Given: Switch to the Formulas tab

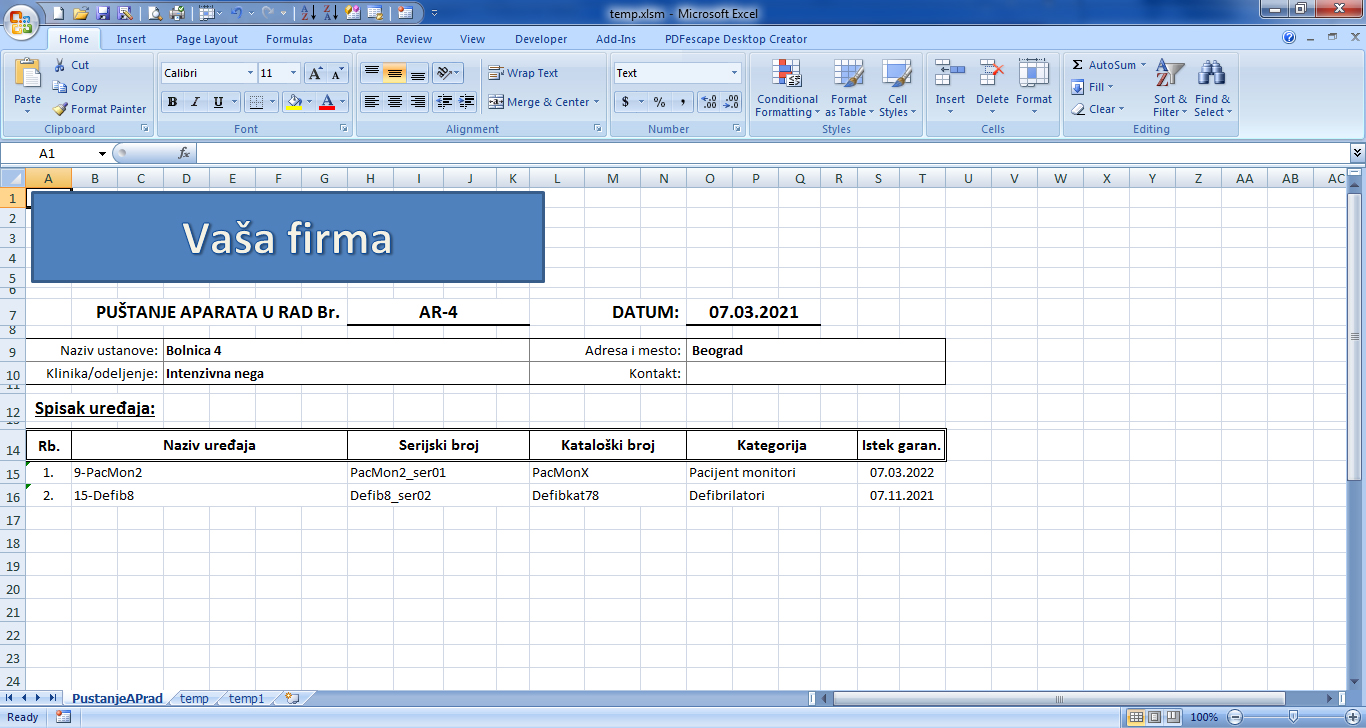Looking at the screenshot, I should click(289, 39).
